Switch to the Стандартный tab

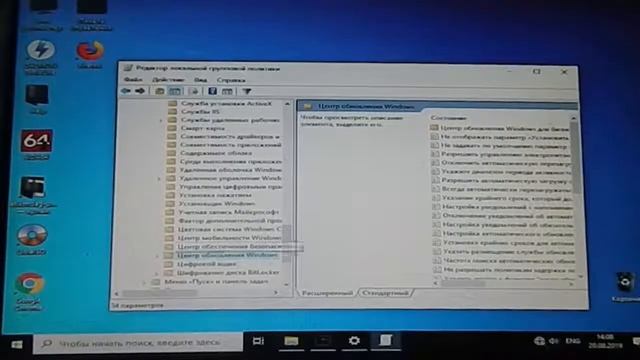[385, 293]
